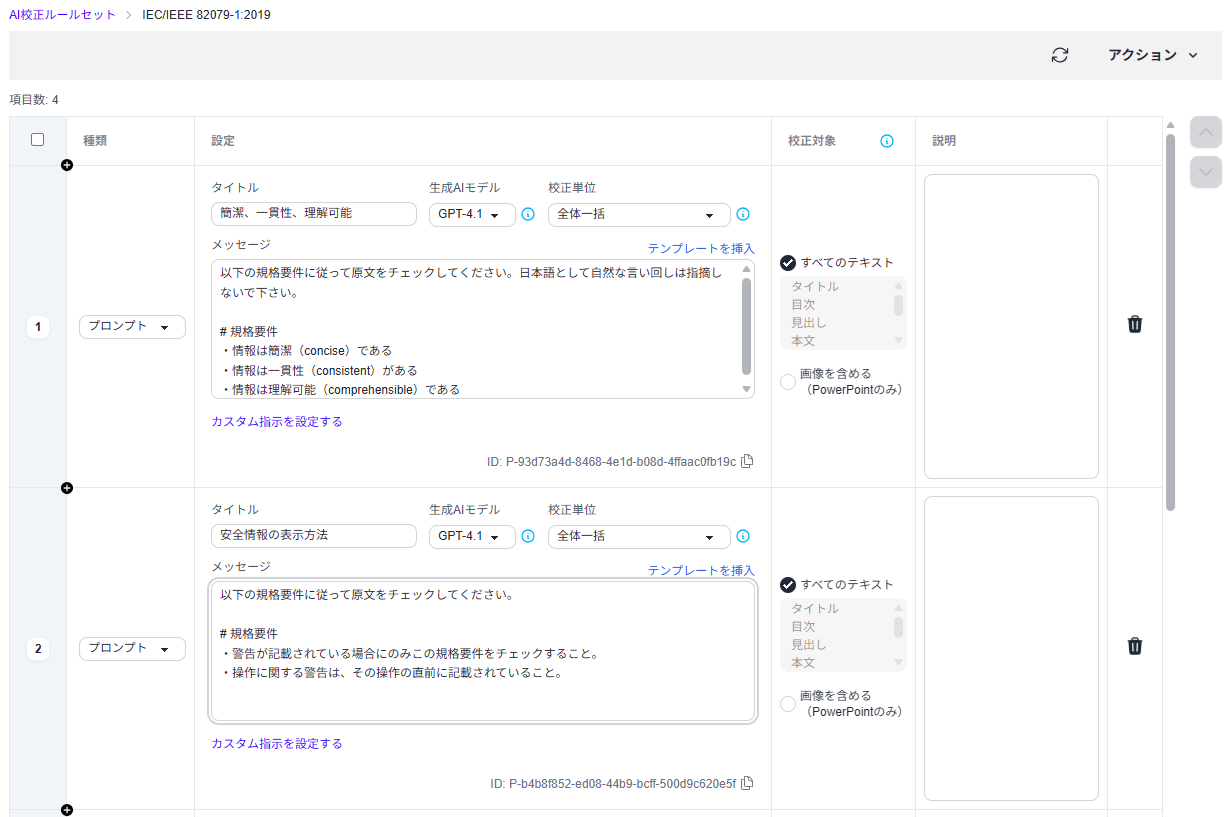This screenshot has height=817, width=1229.
Task: Delete row 1 with the trash icon
Action: pyautogui.click(x=1135, y=324)
